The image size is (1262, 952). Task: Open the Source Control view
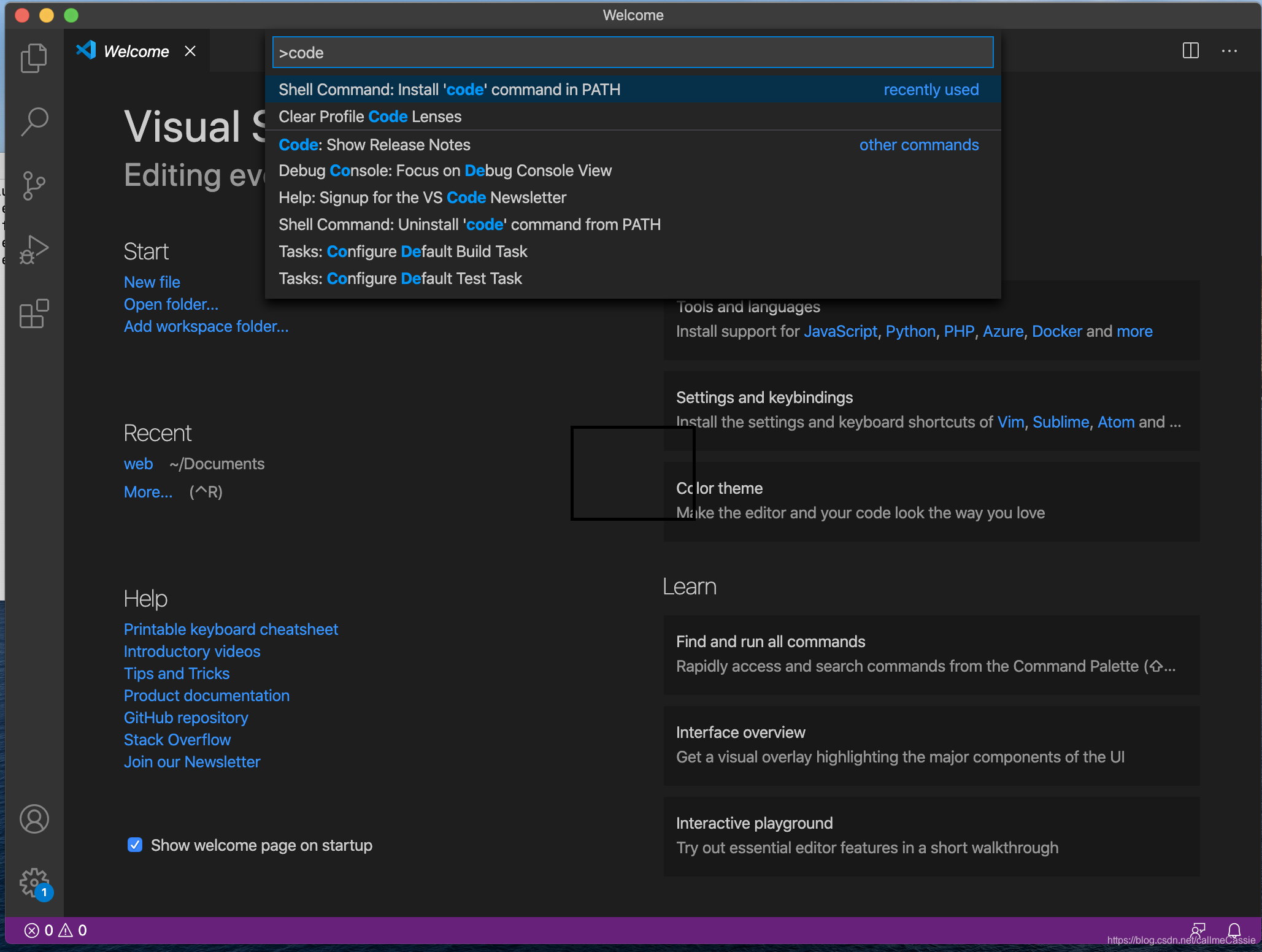(x=34, y=185)
